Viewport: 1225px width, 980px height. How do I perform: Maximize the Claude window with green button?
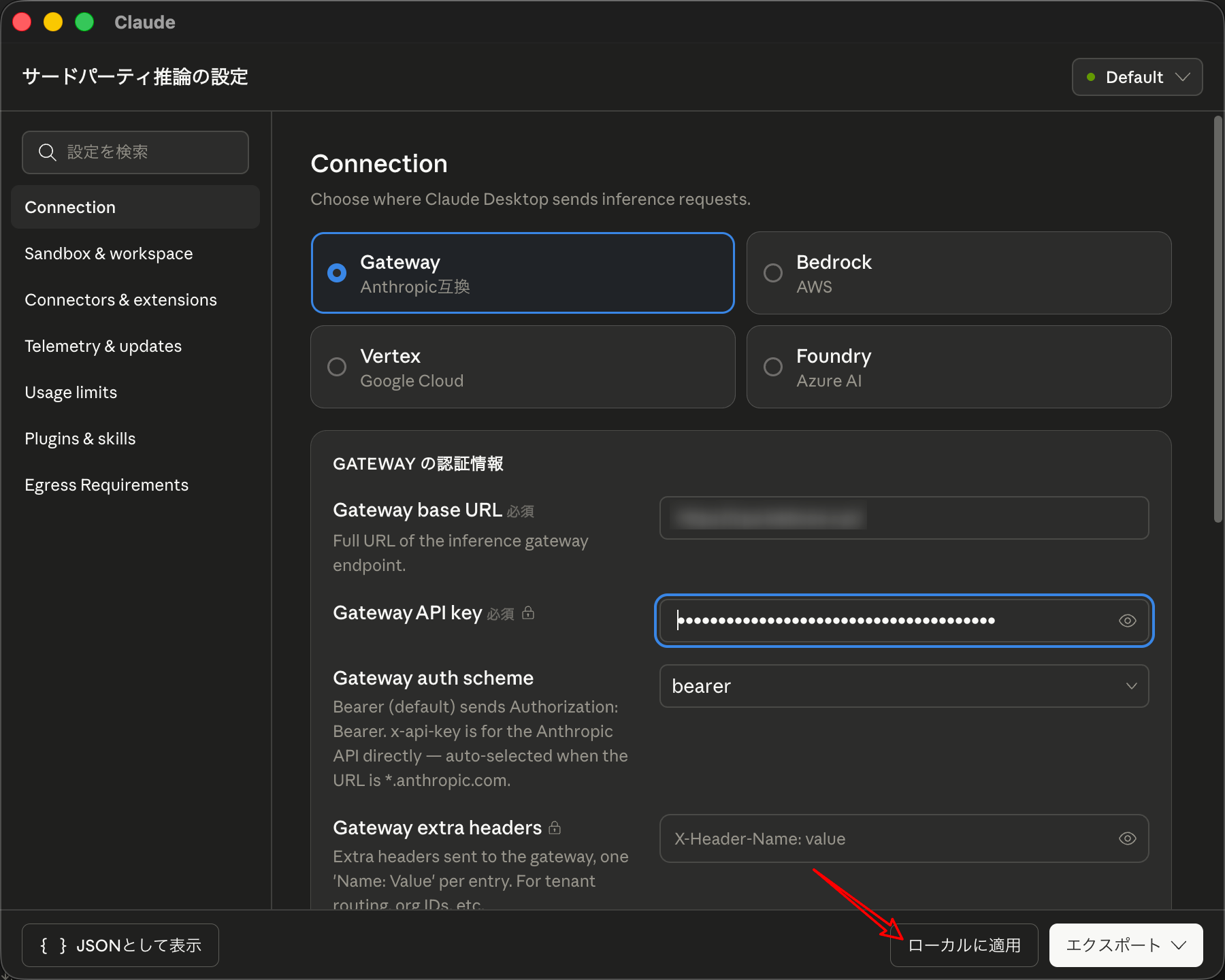click(x=84, y=22)
